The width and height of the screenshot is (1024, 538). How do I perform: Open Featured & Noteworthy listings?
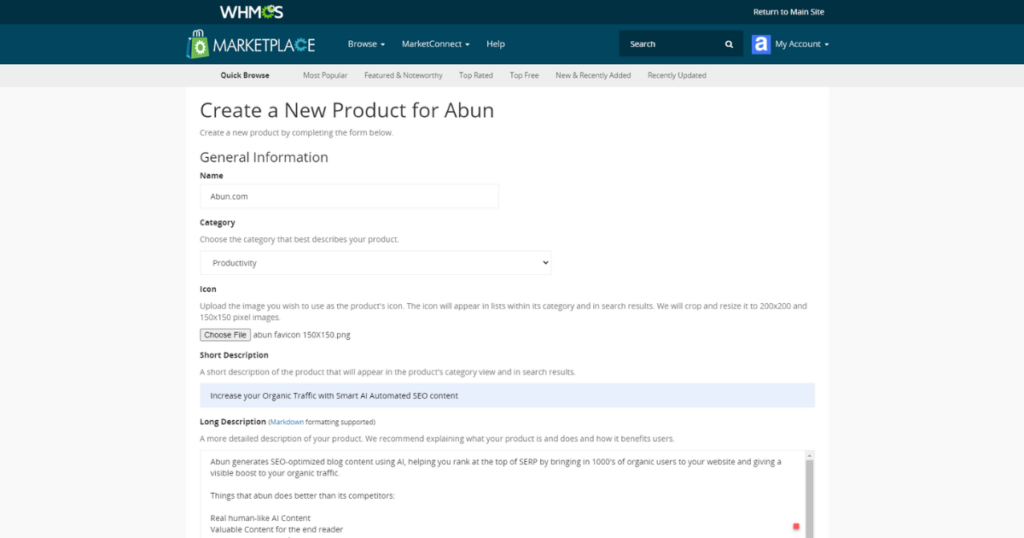(x=403, y=75)
